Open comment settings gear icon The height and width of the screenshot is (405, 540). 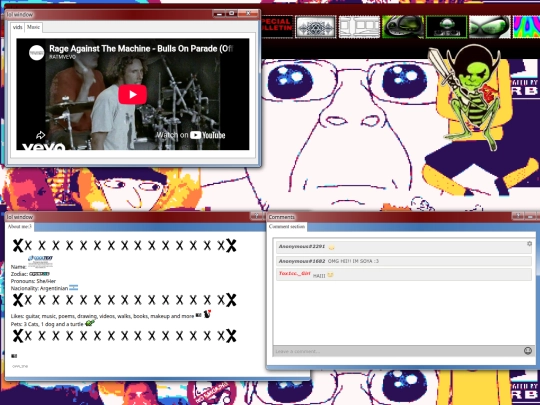point(529,244)
